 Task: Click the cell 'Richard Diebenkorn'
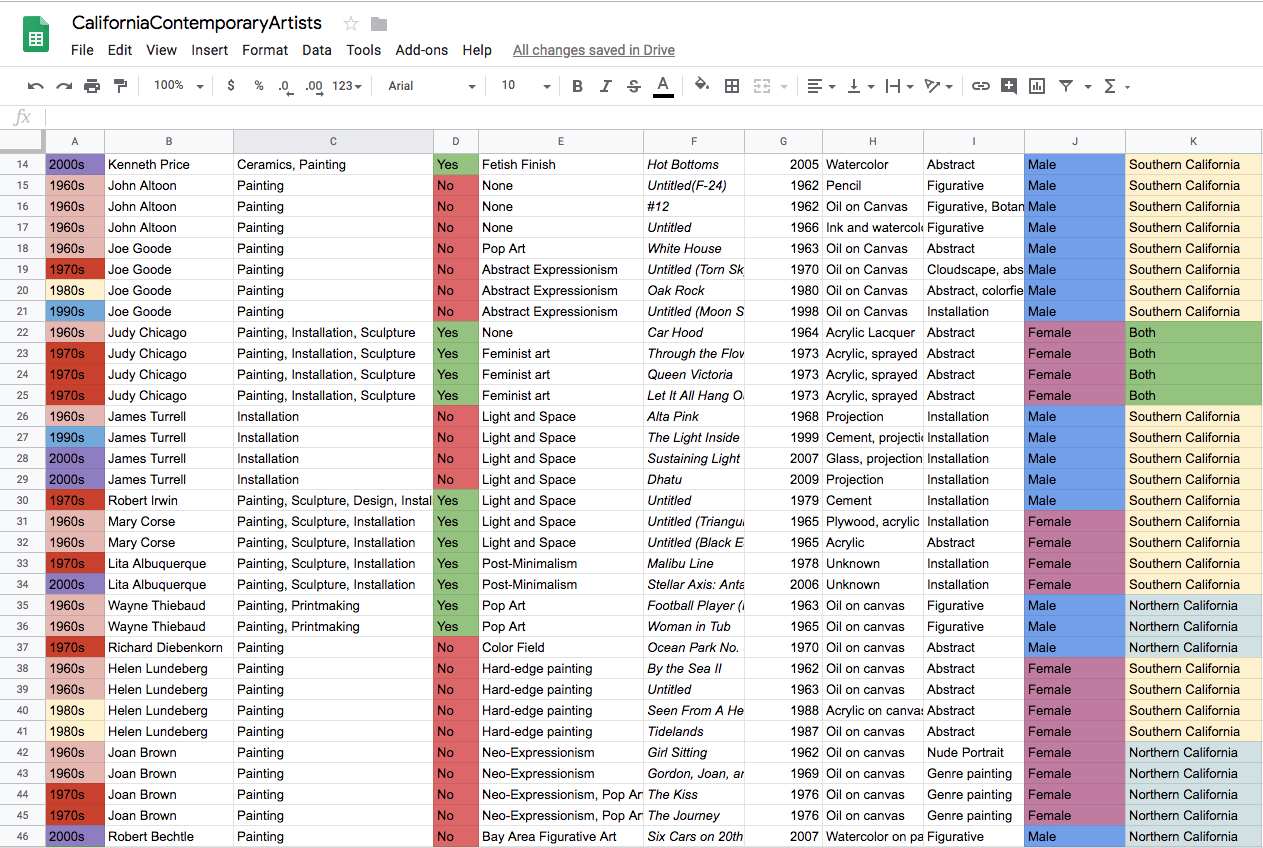point(169,648)
